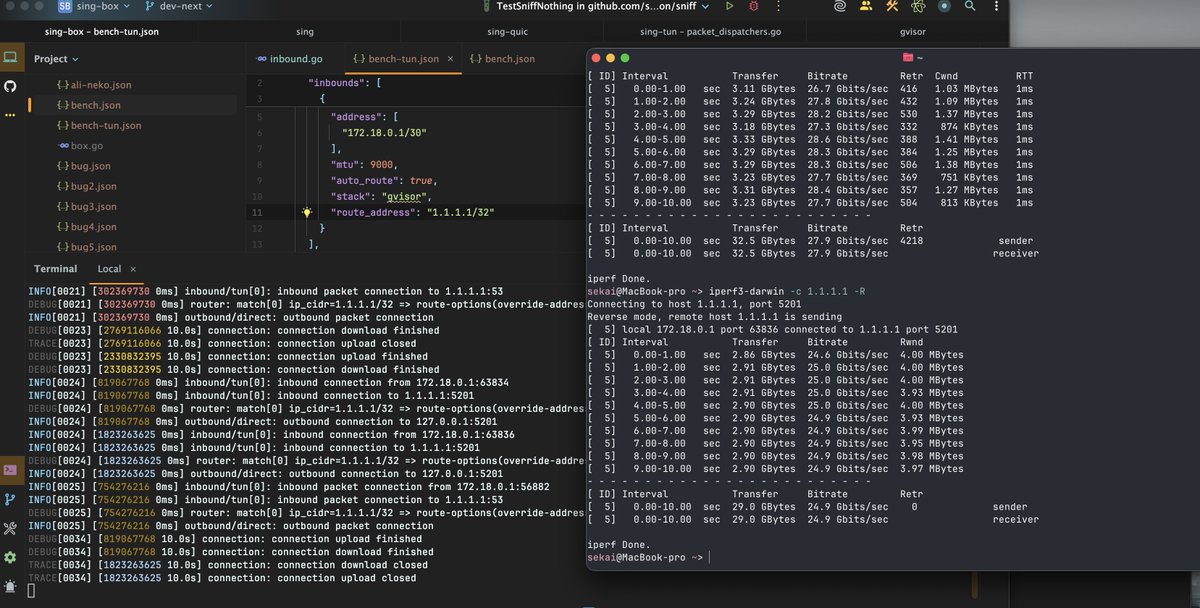Open the Build tools sidebar icon
The width and height of the screenshot is (1200, 608).
click(11, 527)
